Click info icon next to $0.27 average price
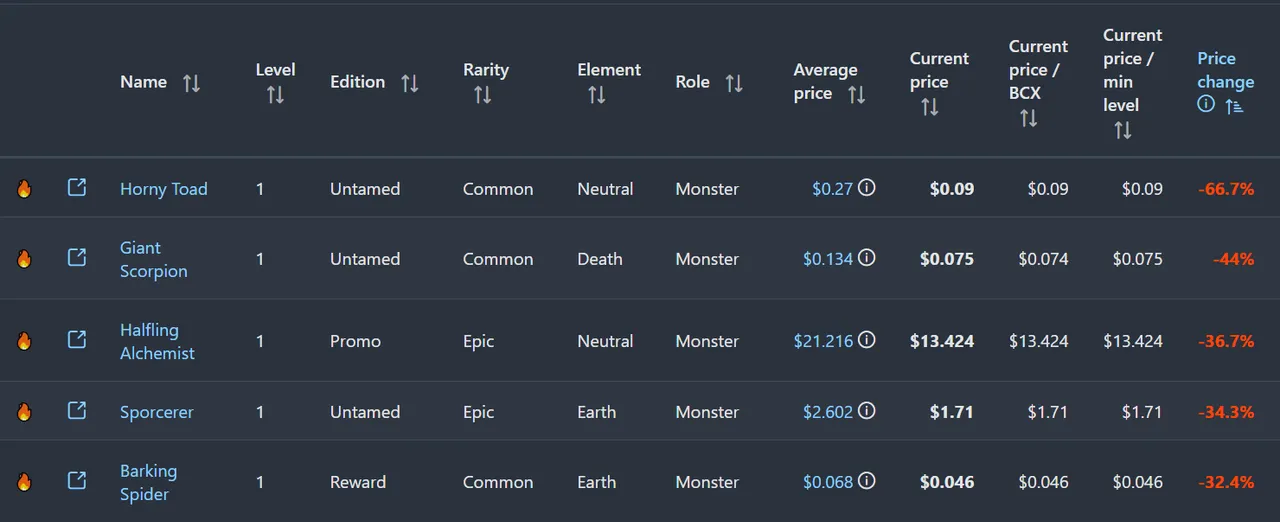 (x=867, y=187)
